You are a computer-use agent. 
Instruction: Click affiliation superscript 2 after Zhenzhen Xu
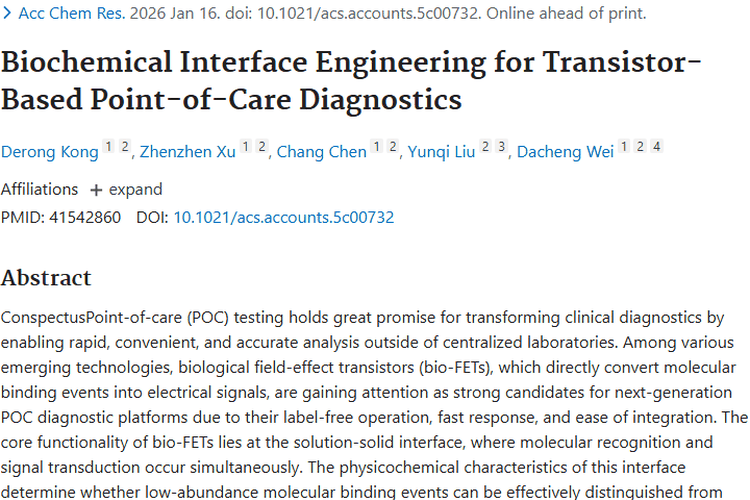click(x=261, y=148)
